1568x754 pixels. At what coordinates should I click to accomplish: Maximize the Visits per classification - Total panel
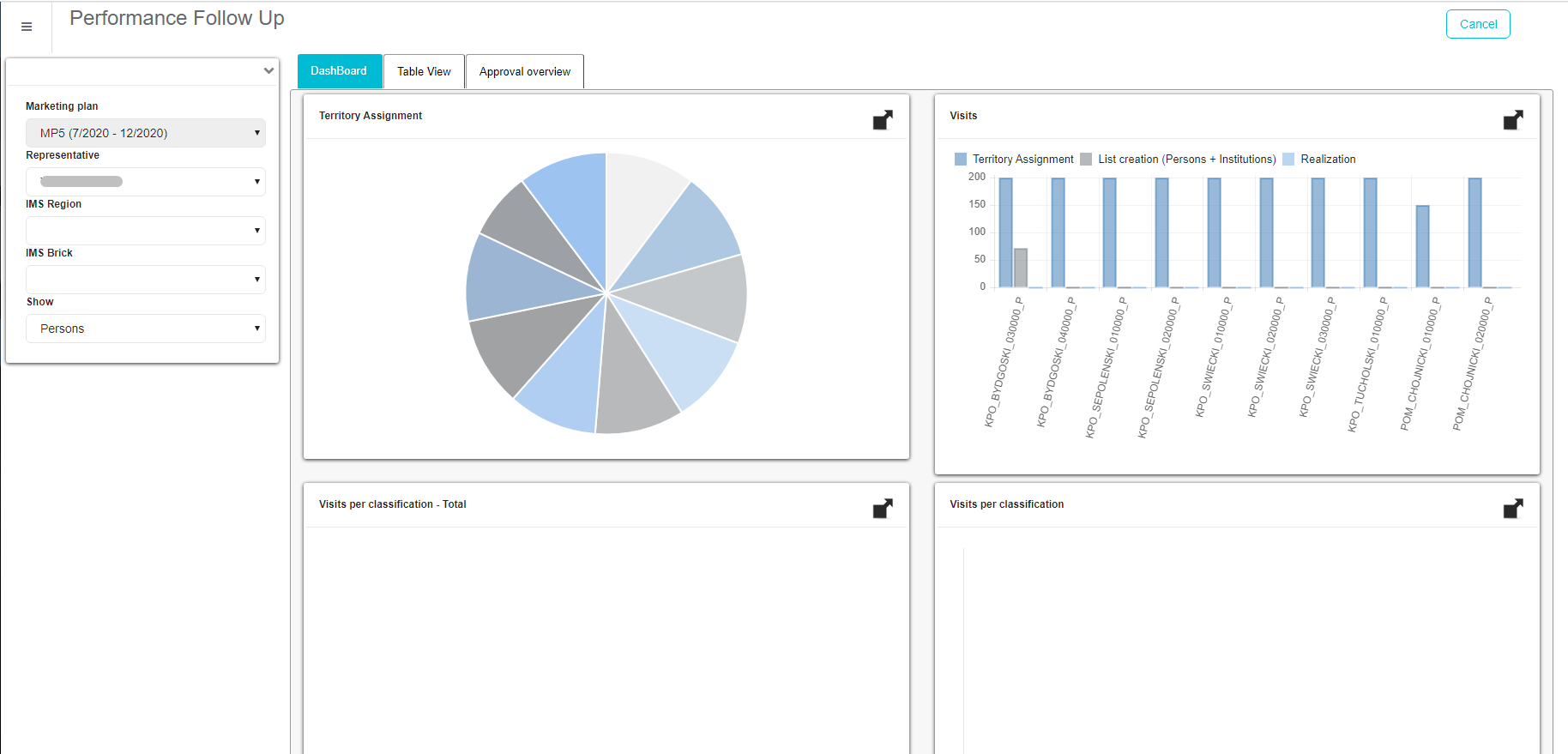pos(883,509)
